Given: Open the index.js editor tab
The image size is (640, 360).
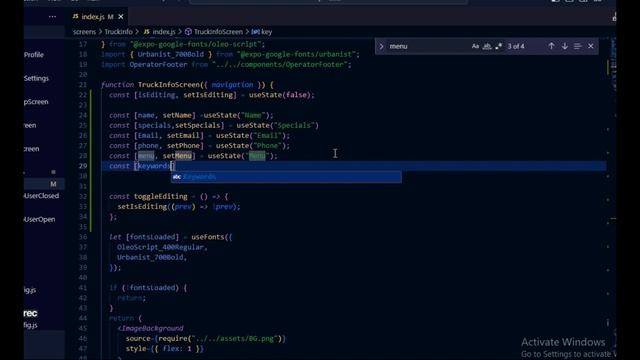Looking at the screenshot, I should point(93,17).
